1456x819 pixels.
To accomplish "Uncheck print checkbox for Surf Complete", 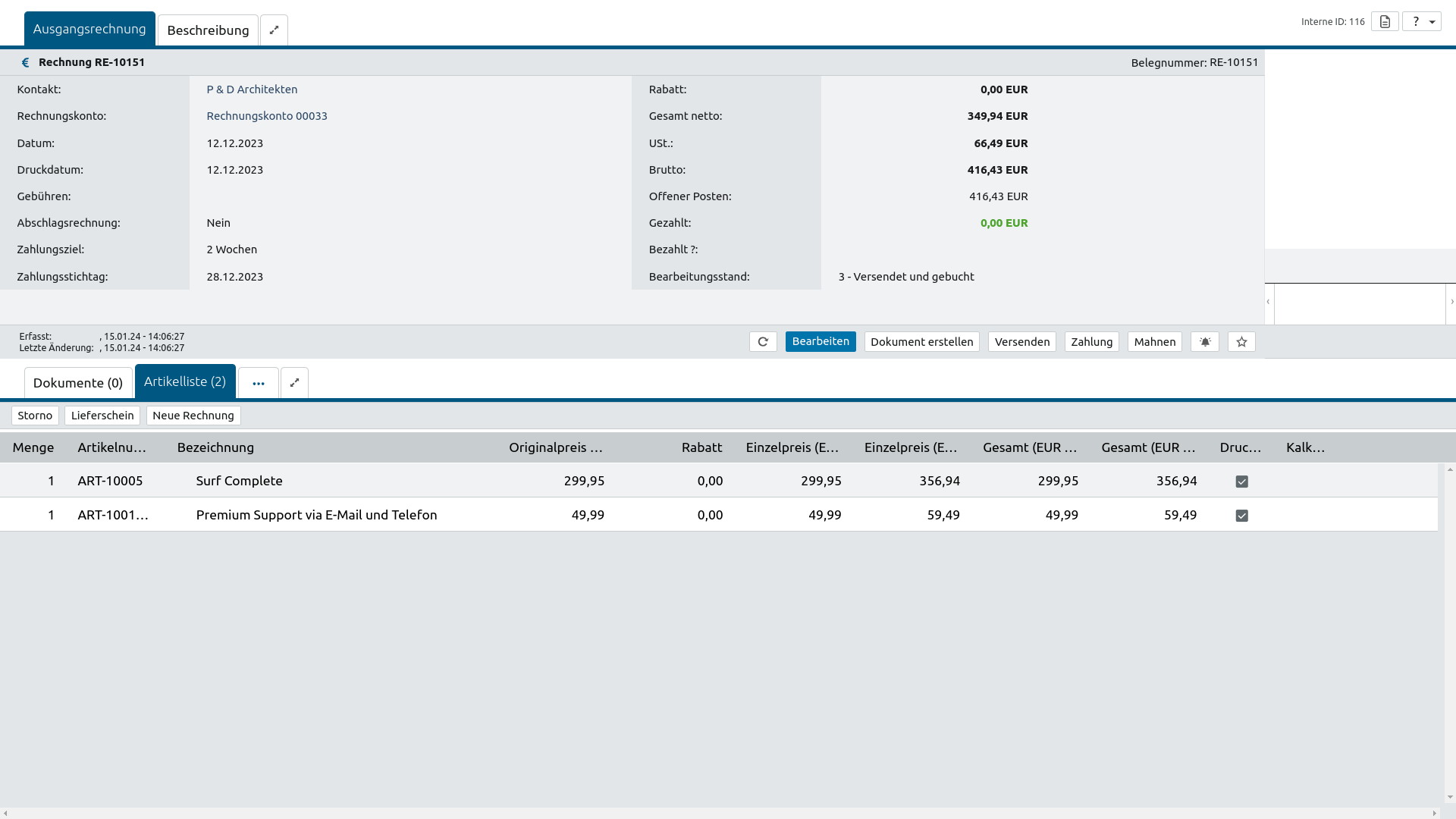I will 1241,482.
